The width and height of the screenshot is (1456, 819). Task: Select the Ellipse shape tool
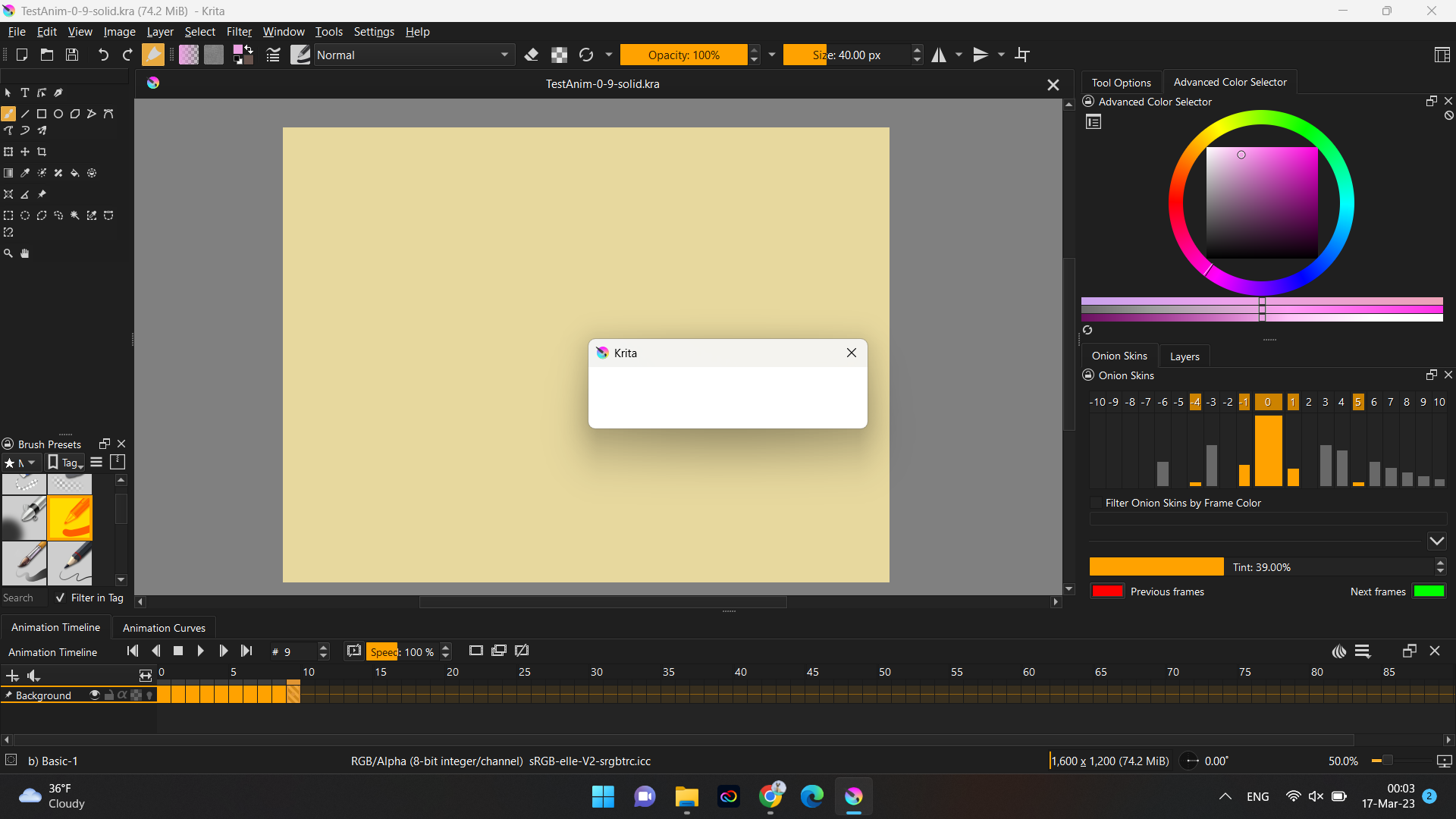[x=58, y=114]
